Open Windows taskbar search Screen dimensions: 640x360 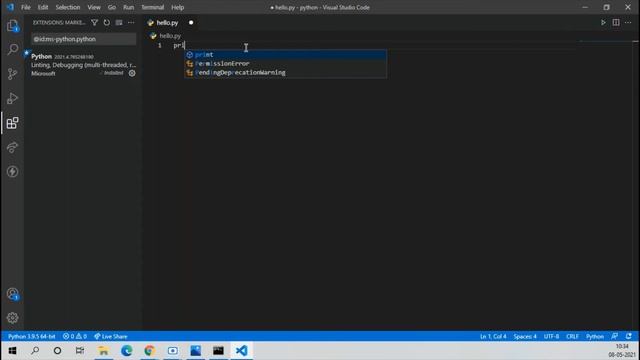click(35, 351)
